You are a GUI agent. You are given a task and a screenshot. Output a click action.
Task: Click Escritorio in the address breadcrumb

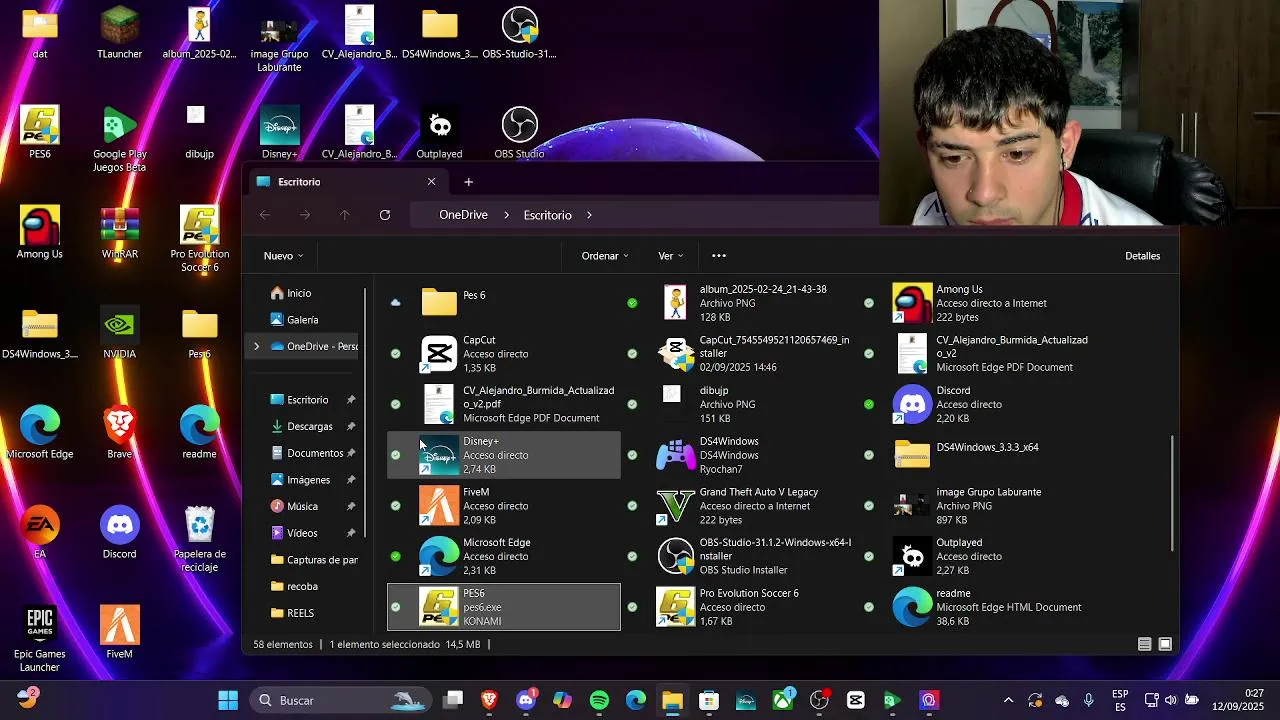(x=547, y=215)
